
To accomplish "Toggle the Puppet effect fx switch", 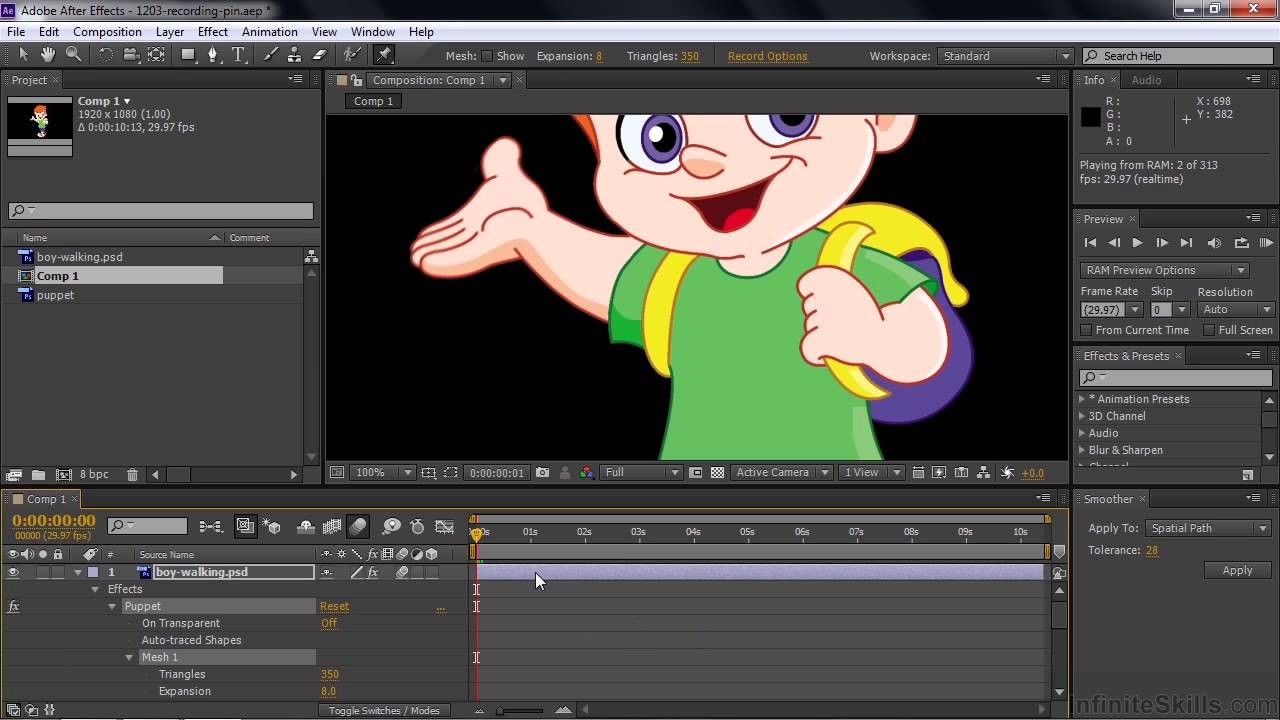I will click(x=13, y=606).
